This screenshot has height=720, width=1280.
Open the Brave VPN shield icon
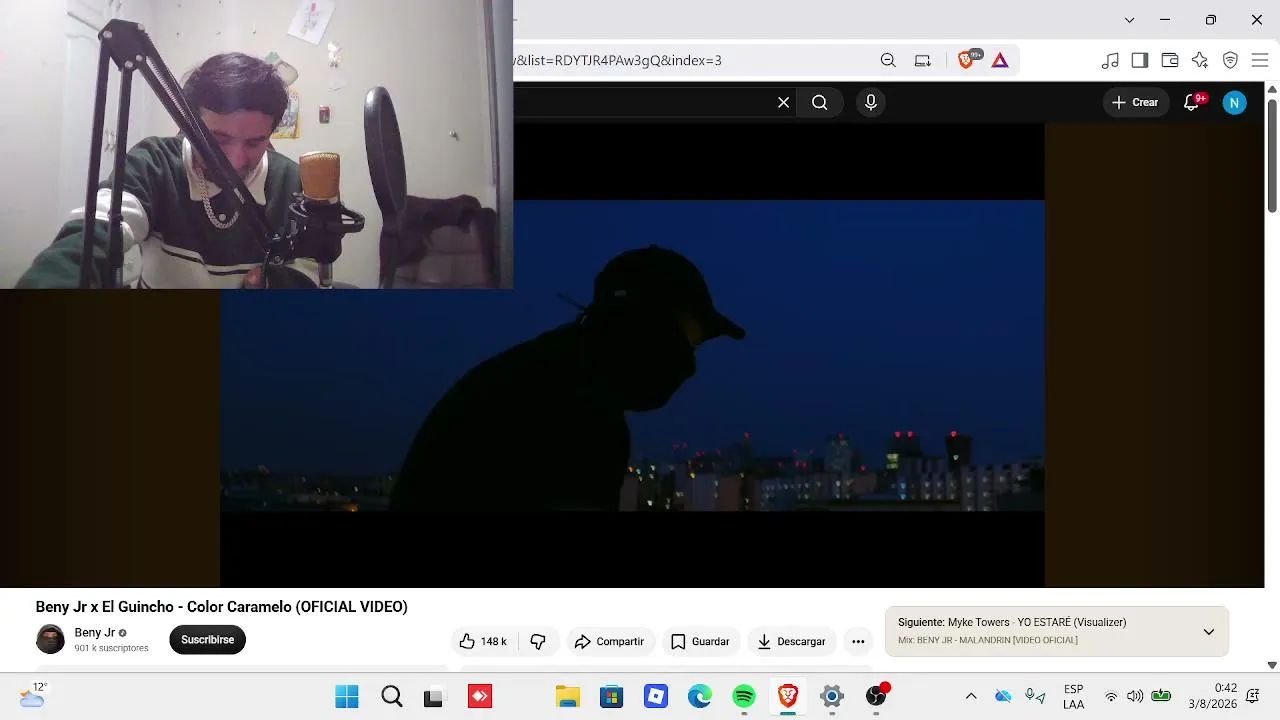1231,60
